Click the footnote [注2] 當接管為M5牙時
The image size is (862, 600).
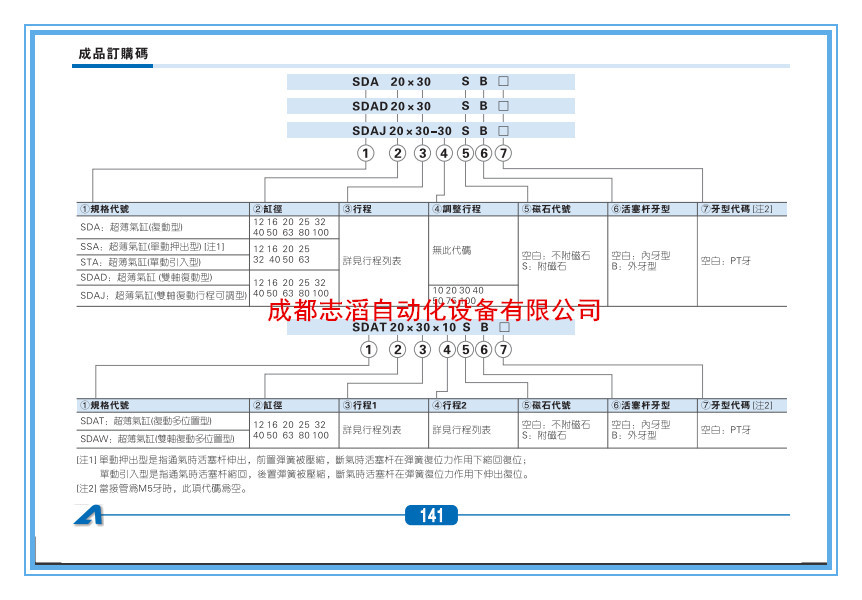(x=162, y=488)
